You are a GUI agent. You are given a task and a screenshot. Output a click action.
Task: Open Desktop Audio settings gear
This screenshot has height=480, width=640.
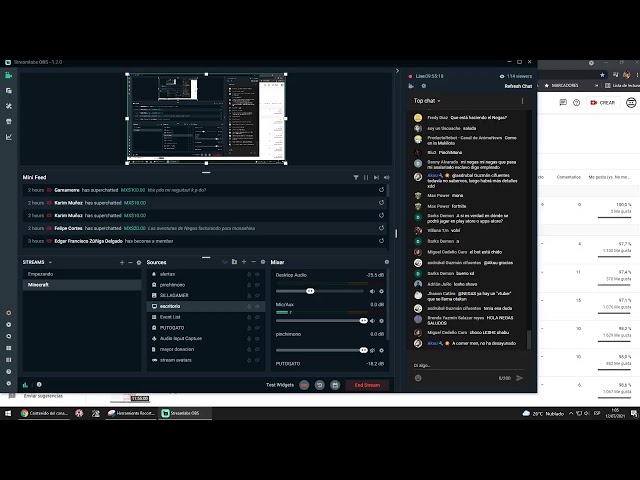point(382,291)
